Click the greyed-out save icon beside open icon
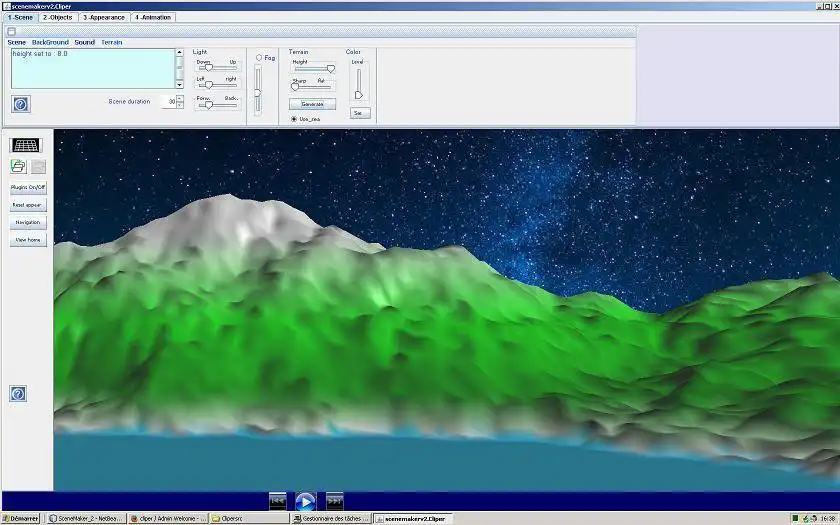The image size is (840, 525). click(x=38, y=167)
